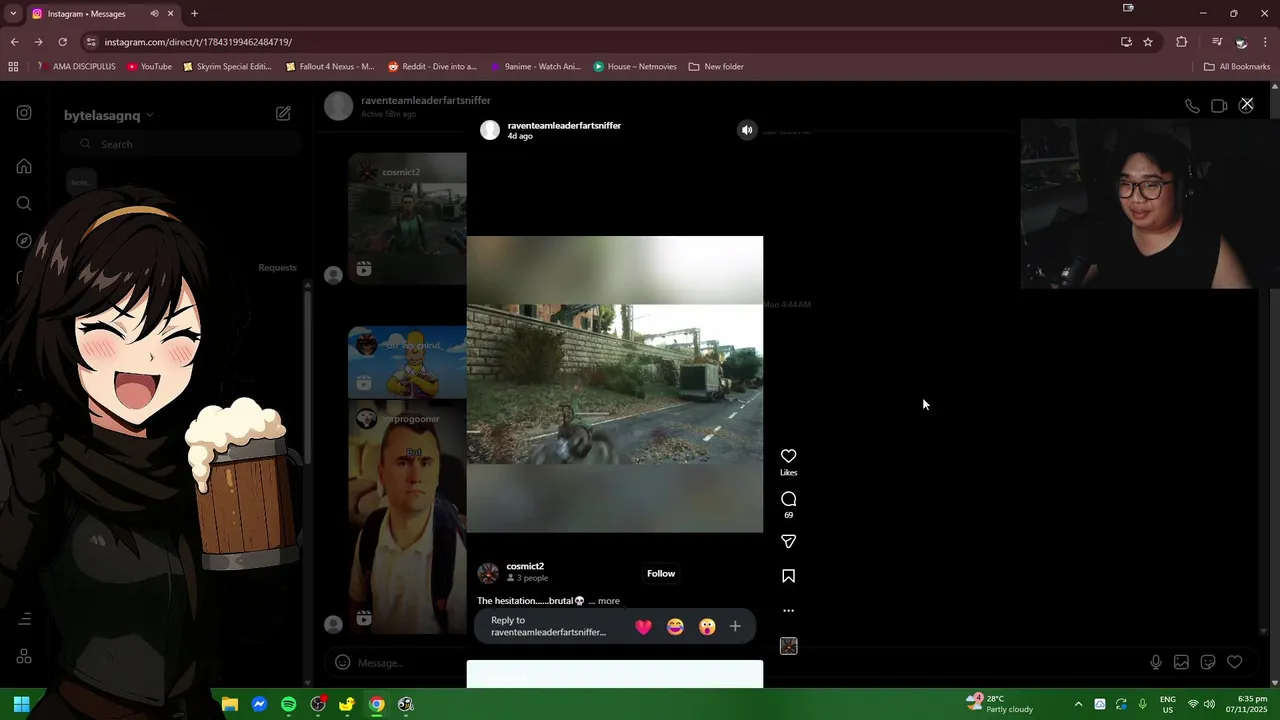
Task: Open Search magnifier in Instagram sidebar
Action: point(24,204)
